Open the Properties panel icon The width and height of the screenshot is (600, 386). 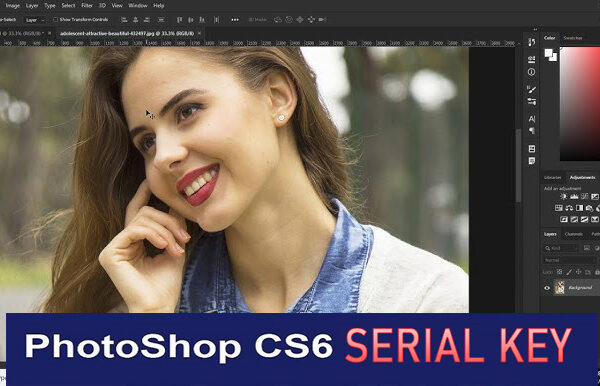(532, 59)
